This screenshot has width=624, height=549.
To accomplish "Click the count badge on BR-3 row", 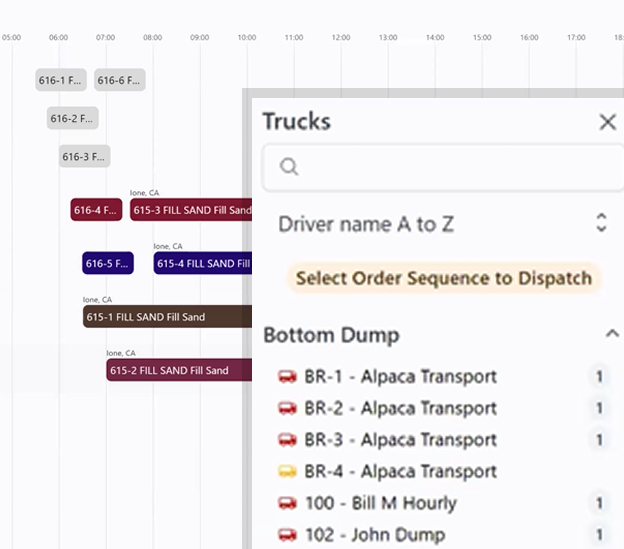I will tap(599, 440).
